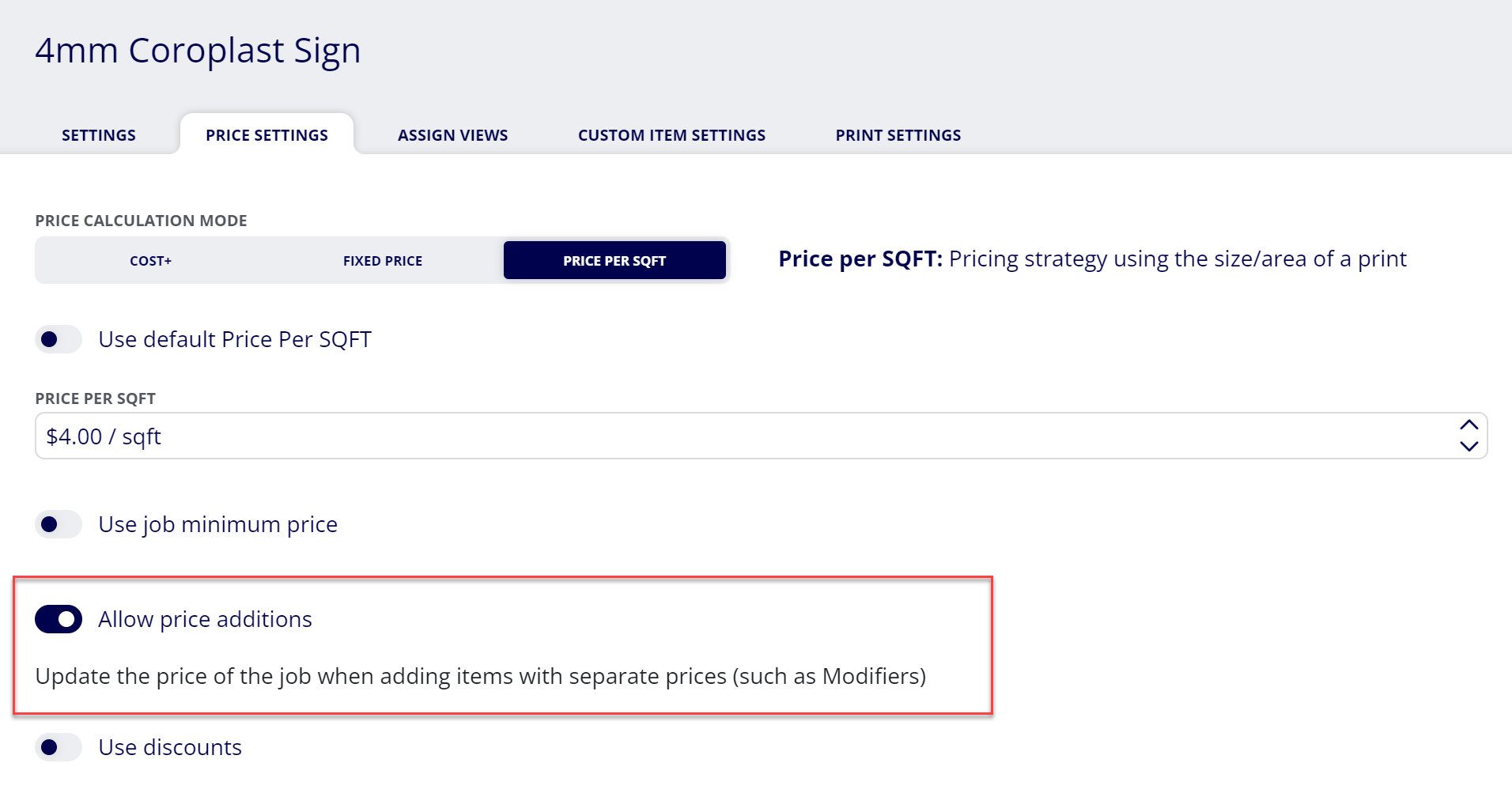
Task: Choose Fixed Price calculation mode
Action: (x=383, y=261)
